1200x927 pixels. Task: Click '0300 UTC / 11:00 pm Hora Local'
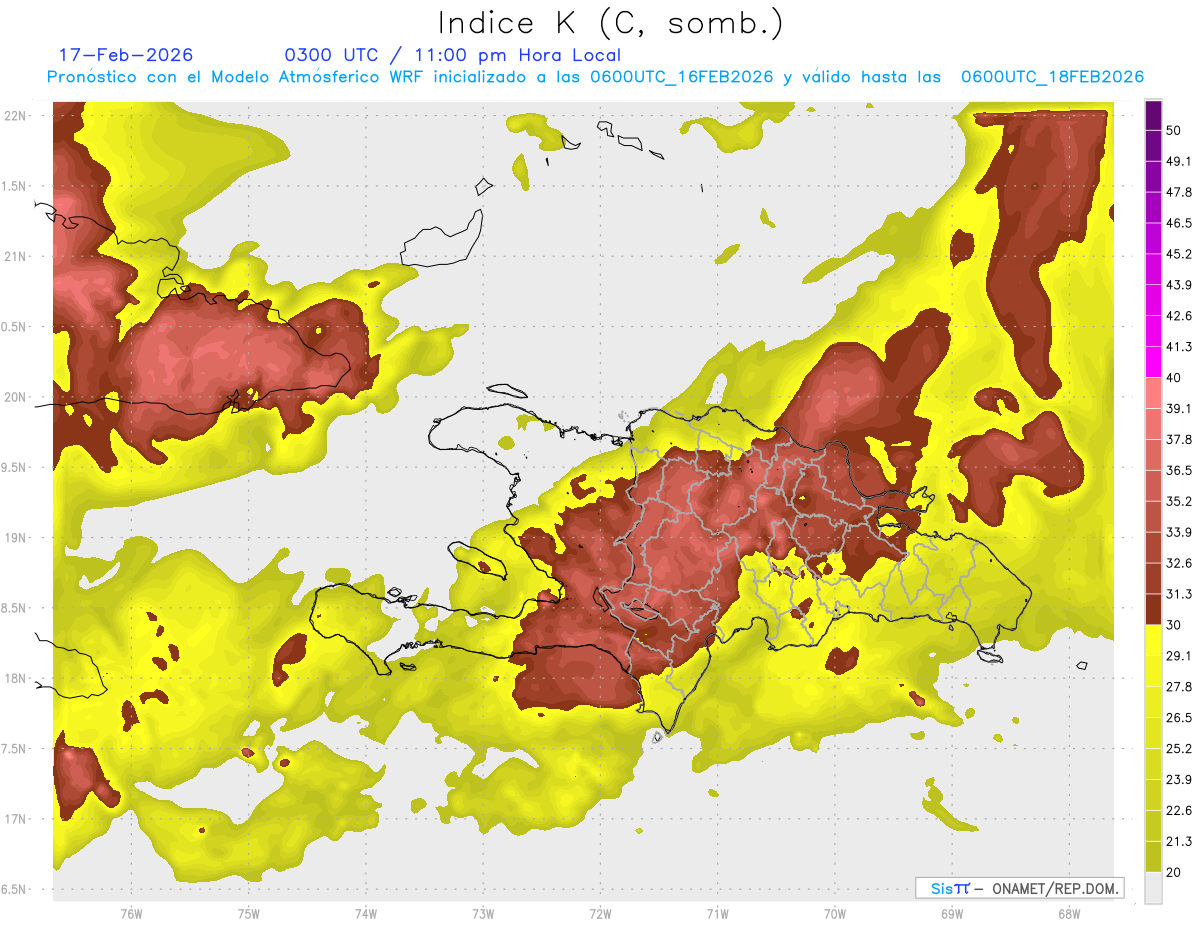[x=452, y=55]
